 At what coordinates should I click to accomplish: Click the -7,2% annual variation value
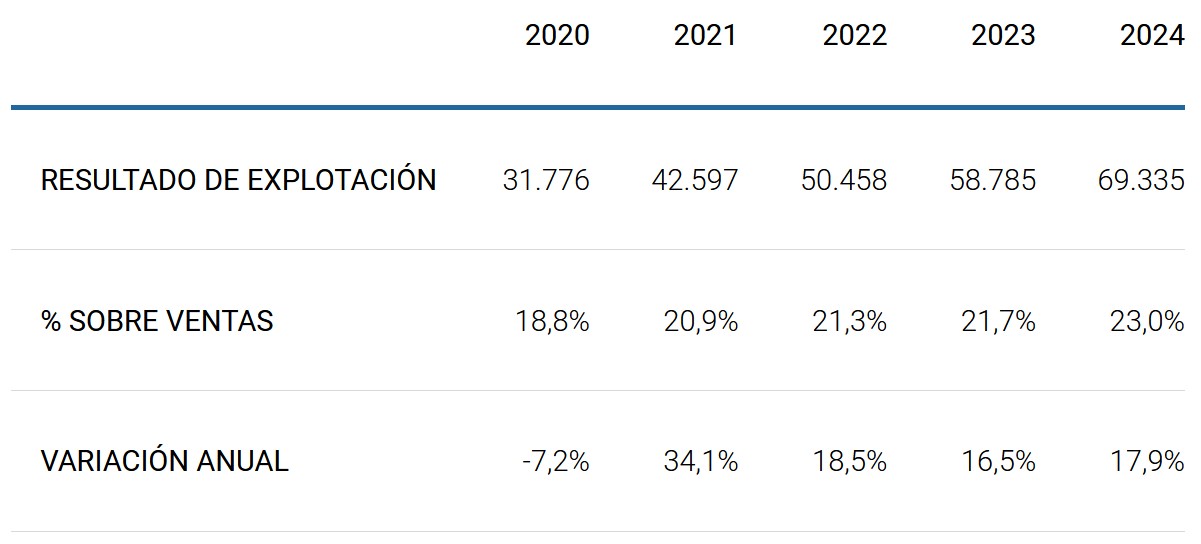(x=555, y=461)
